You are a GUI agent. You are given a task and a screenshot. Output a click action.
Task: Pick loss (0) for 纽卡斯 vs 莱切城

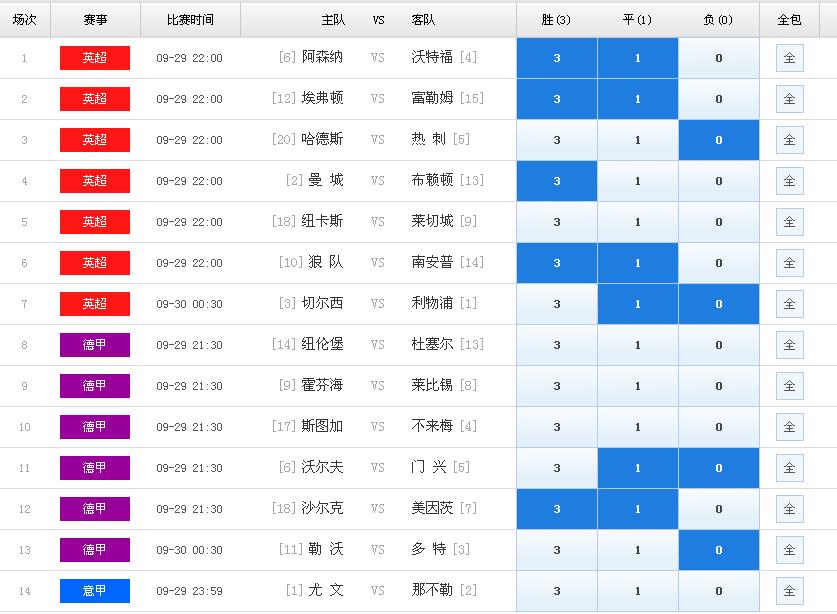[x=718, y=222]
